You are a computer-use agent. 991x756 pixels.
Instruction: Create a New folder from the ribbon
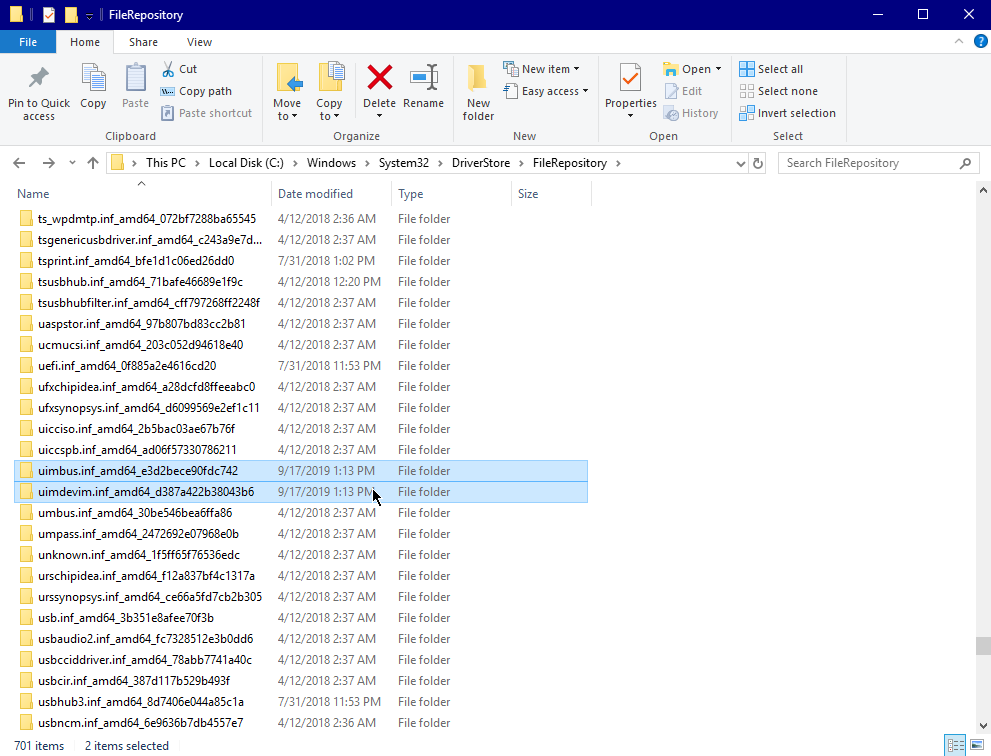(478, 92)
